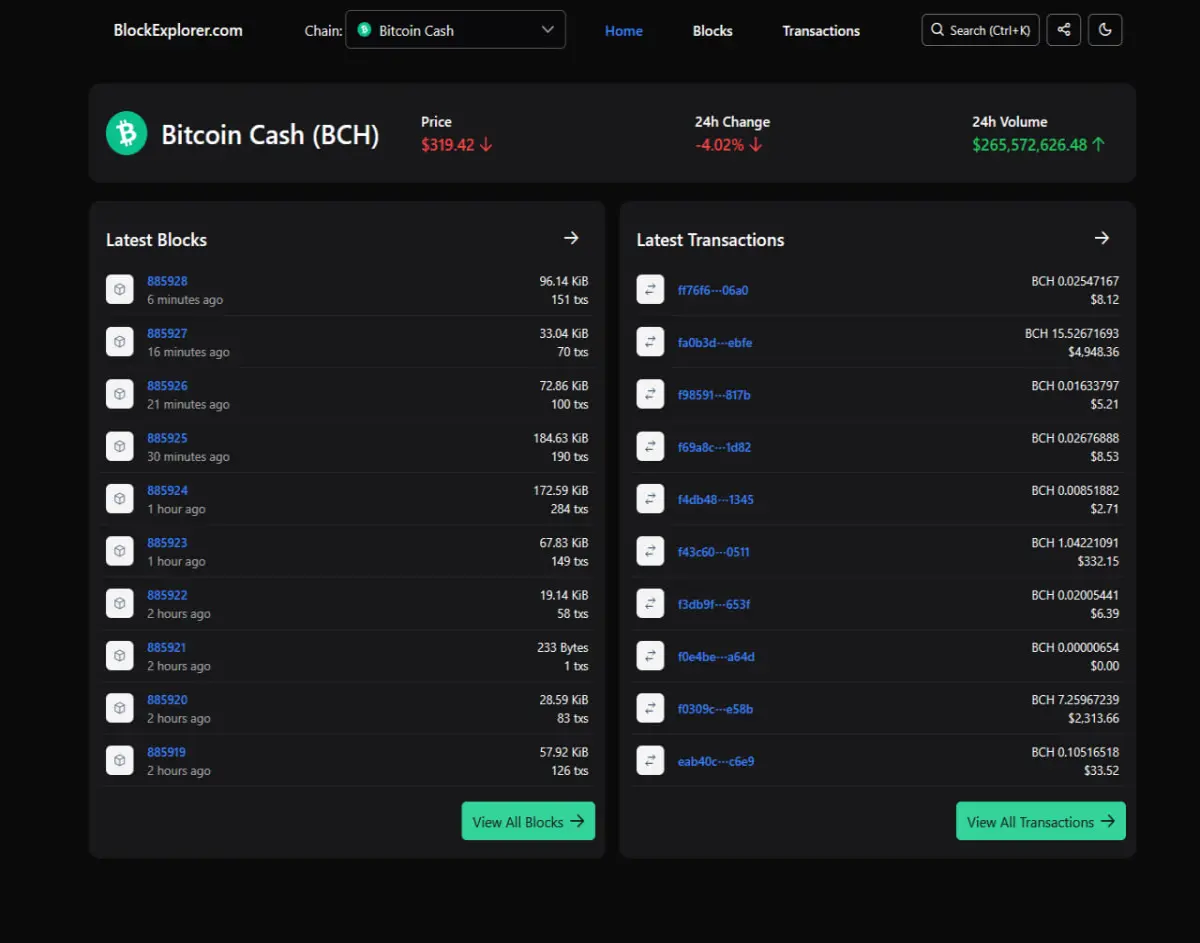Click transfer icon for transaction f0e4be···a64d
Image resolution: width=1200 pixels, height=943 pixels.
(x=650, y=656)
